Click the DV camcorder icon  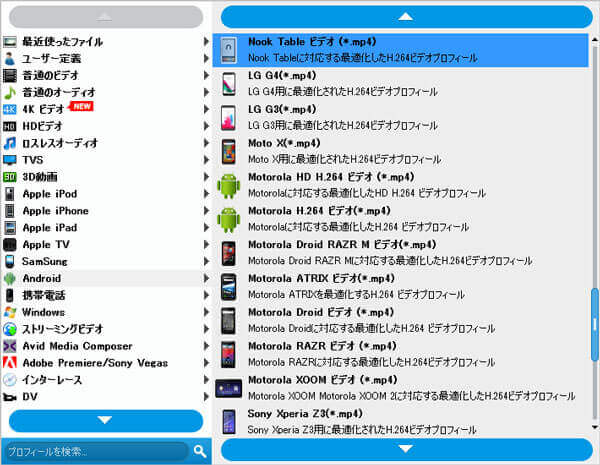tap(10, 397)
